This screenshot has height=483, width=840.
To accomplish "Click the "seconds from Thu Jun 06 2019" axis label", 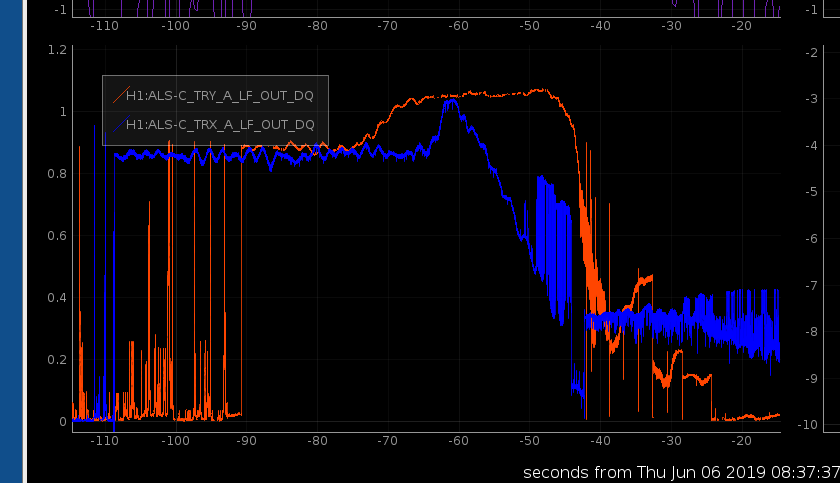I will pyautogui.click(x=681, y=472).
